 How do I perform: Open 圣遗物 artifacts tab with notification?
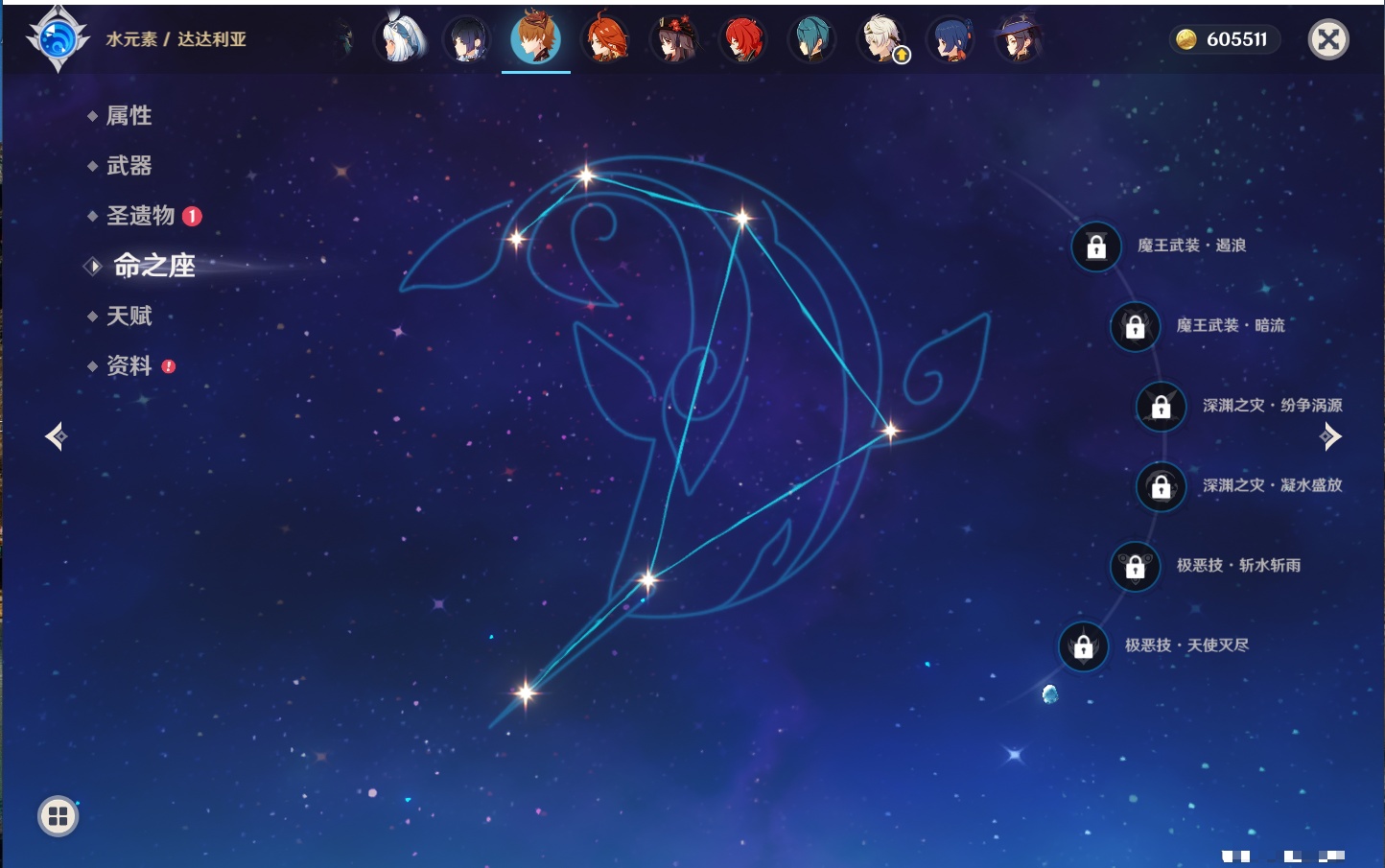(141, 216)
